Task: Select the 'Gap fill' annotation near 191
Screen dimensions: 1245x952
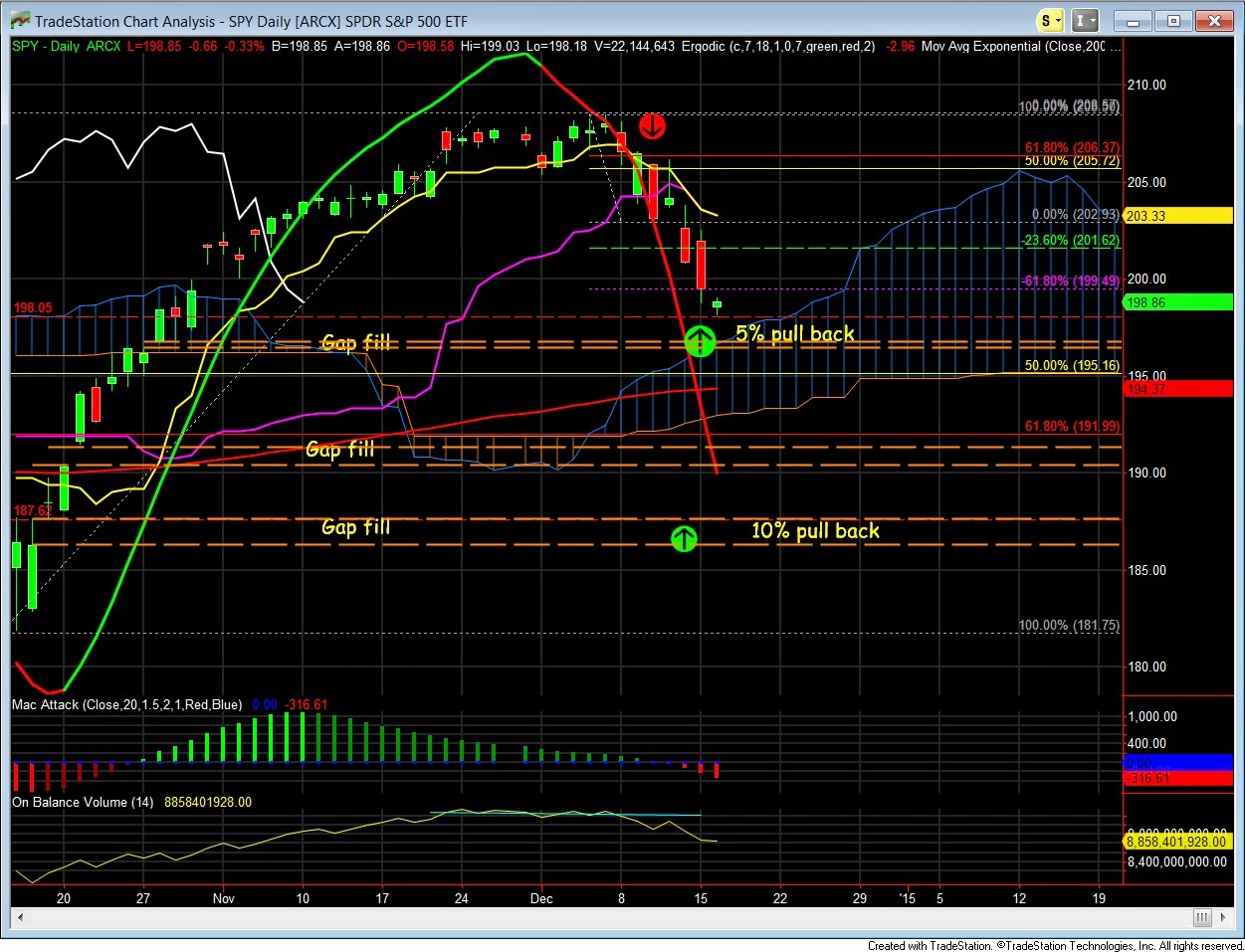Action: point(340,450)
